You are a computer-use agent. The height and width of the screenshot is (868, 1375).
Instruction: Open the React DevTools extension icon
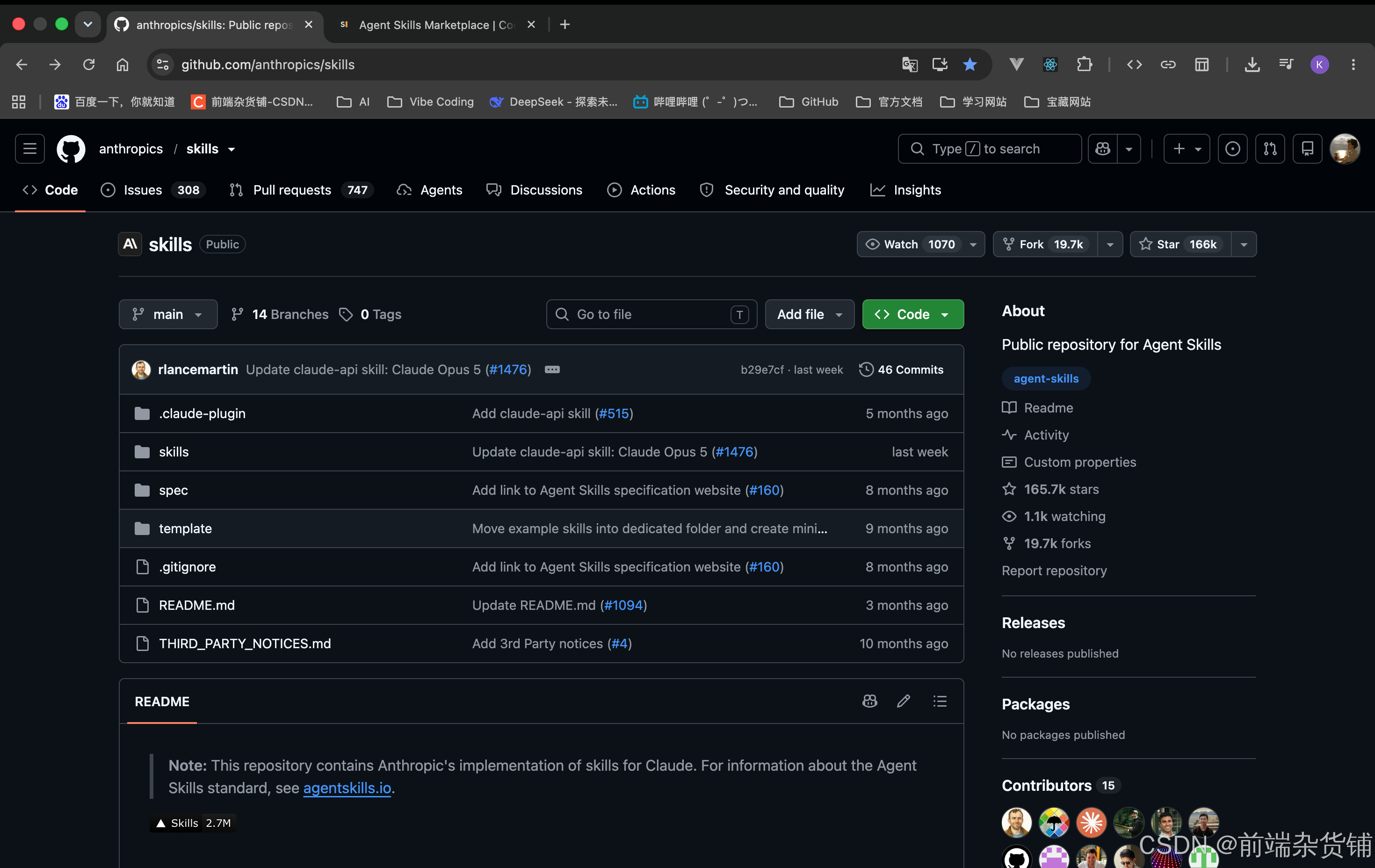click(1050, 65)
